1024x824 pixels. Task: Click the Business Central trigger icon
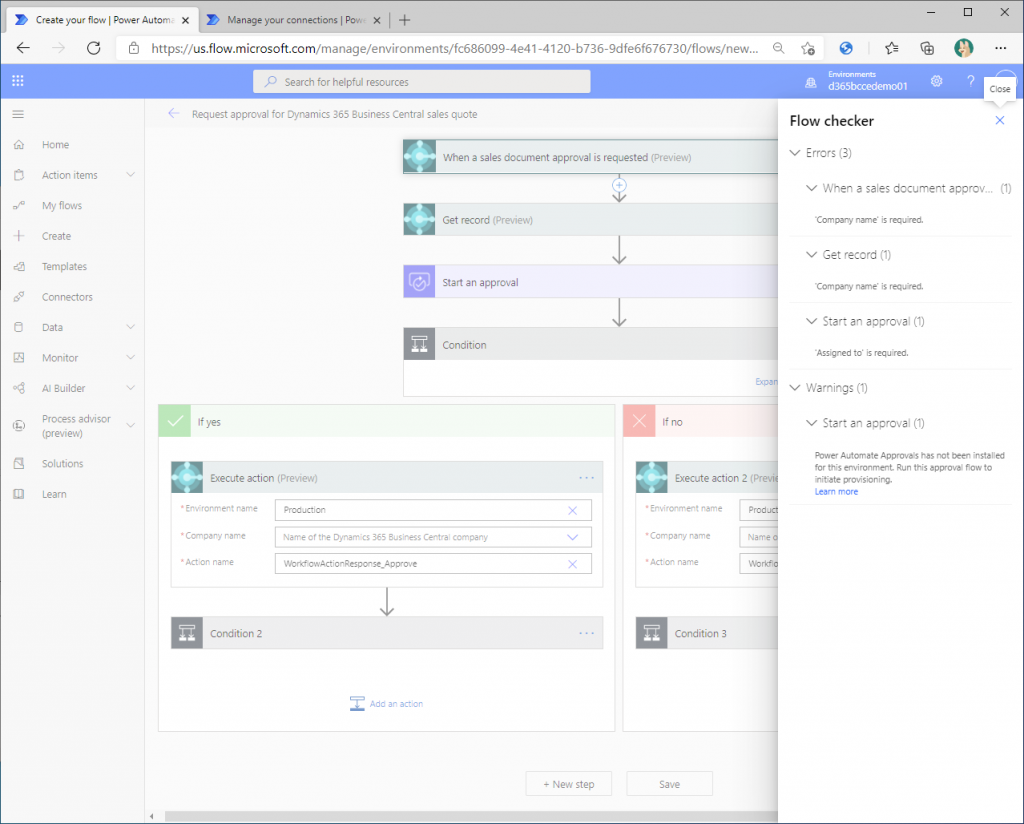pos(419,157)
